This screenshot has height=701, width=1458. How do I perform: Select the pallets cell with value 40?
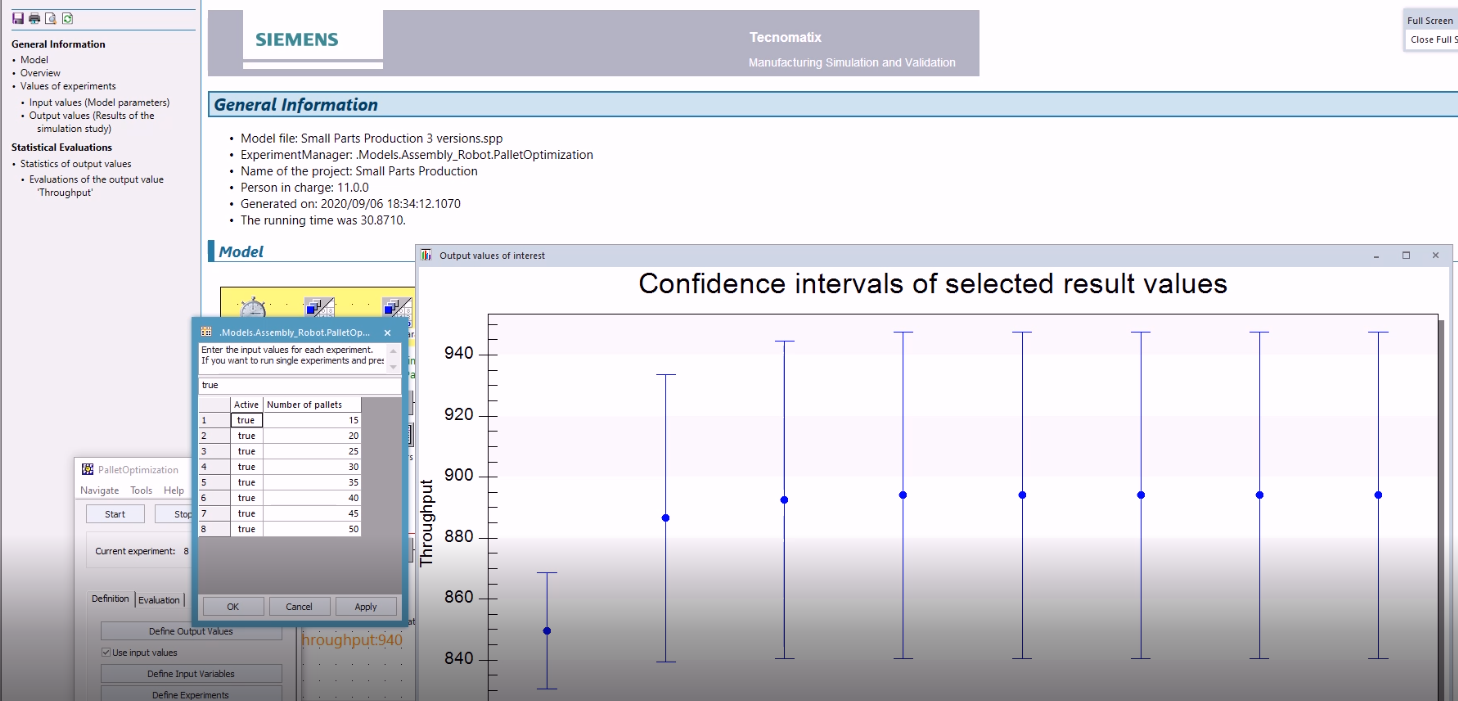tap(312, 498)
